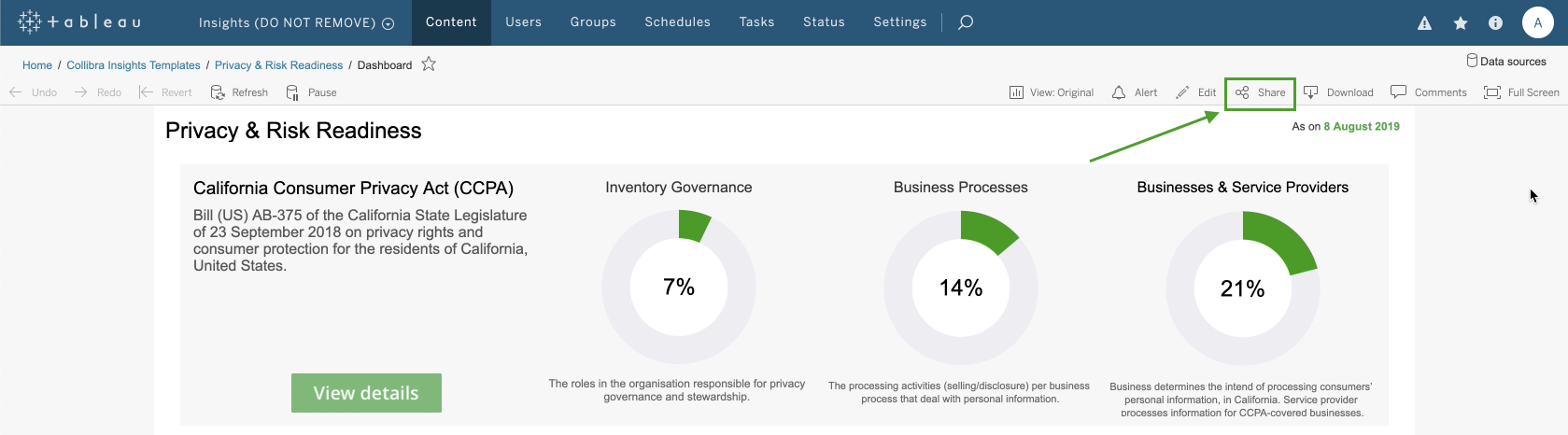The image size is (1568, 435).
Task: Switch to the Users tab
Action: point(523,22)
